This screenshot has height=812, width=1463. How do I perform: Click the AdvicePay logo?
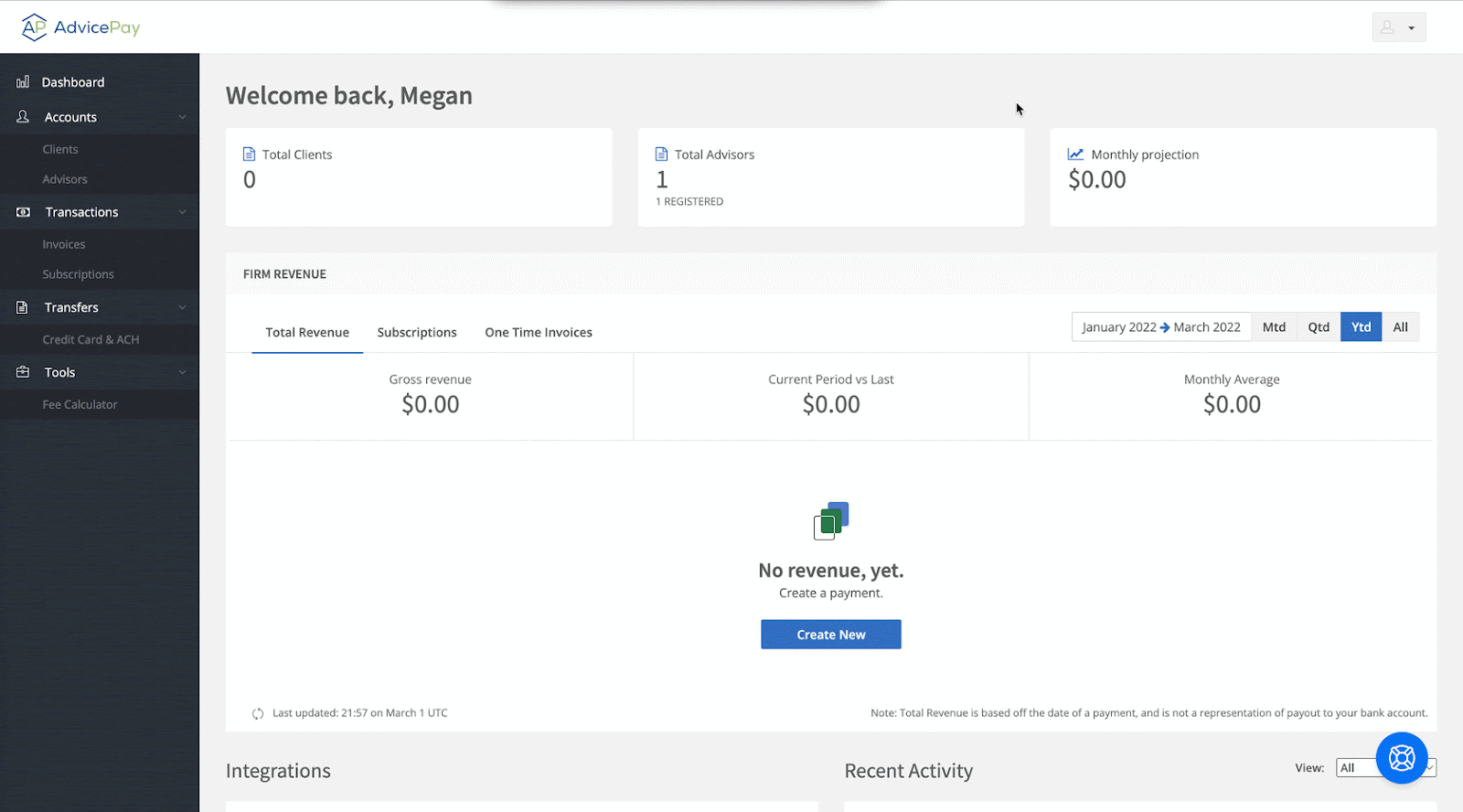pos(80,27)
